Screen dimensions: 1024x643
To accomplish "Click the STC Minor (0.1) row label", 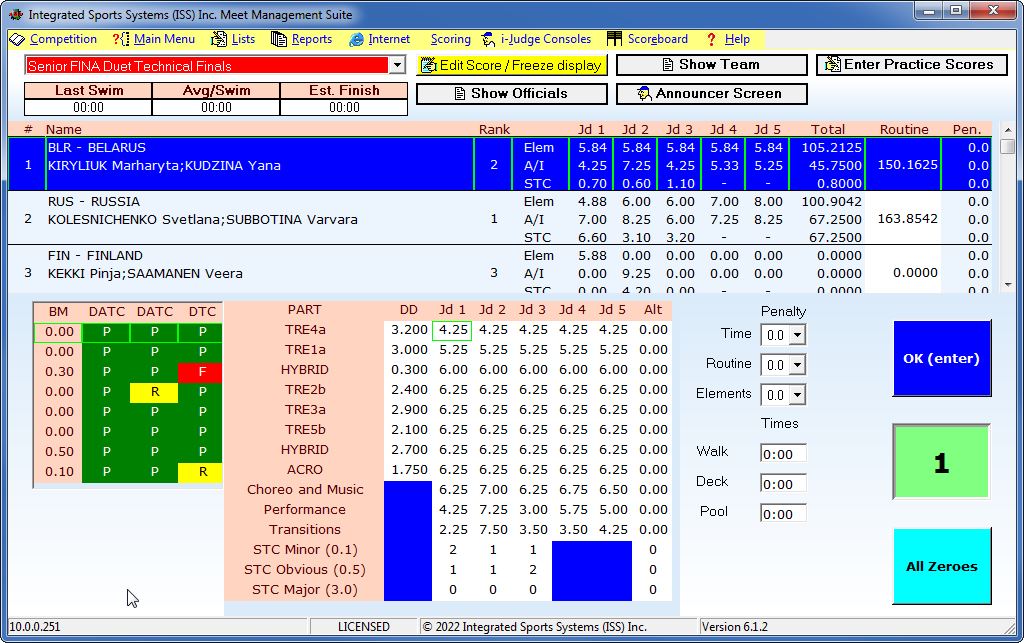I will tap(305, 550).
